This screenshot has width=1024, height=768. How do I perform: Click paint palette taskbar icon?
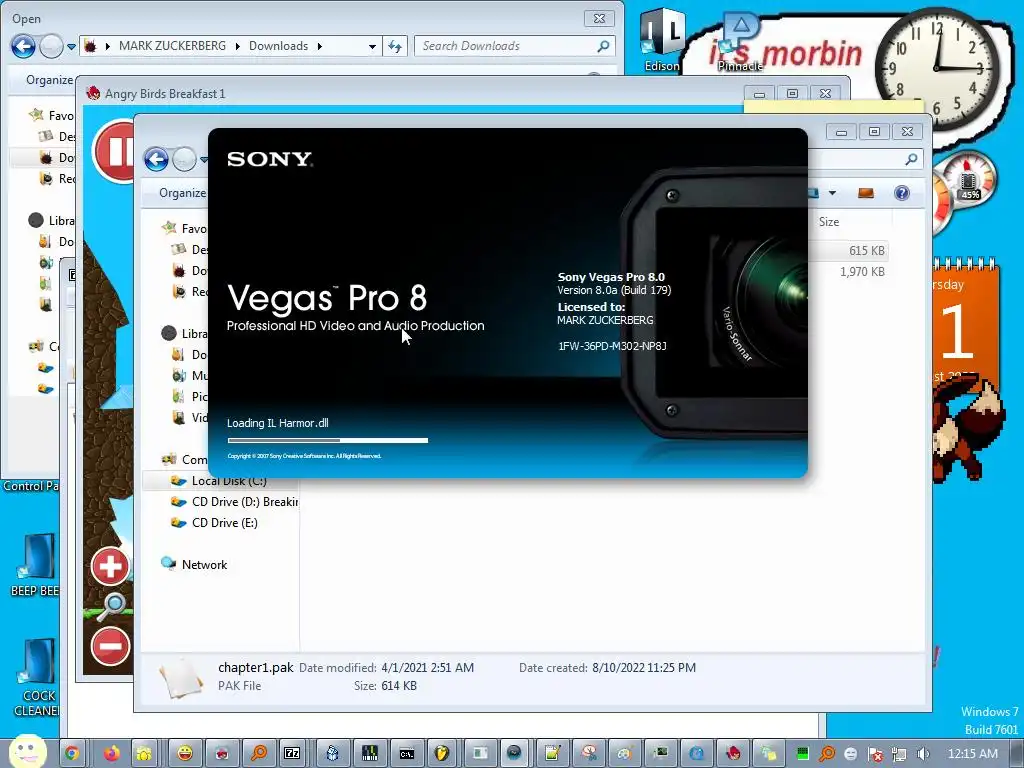coord(625,754)
